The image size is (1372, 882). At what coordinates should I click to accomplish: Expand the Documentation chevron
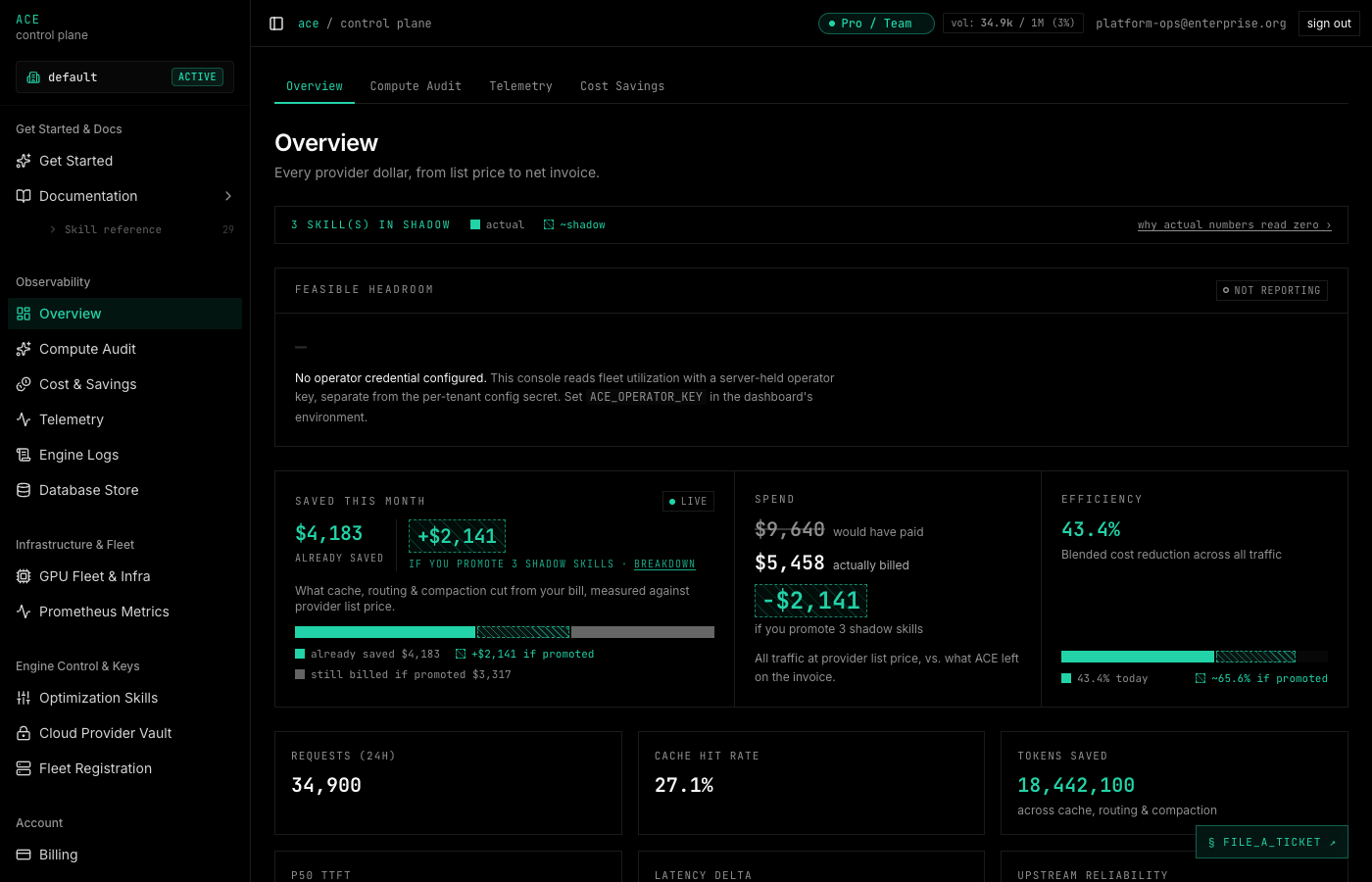[x=228, y=196]
